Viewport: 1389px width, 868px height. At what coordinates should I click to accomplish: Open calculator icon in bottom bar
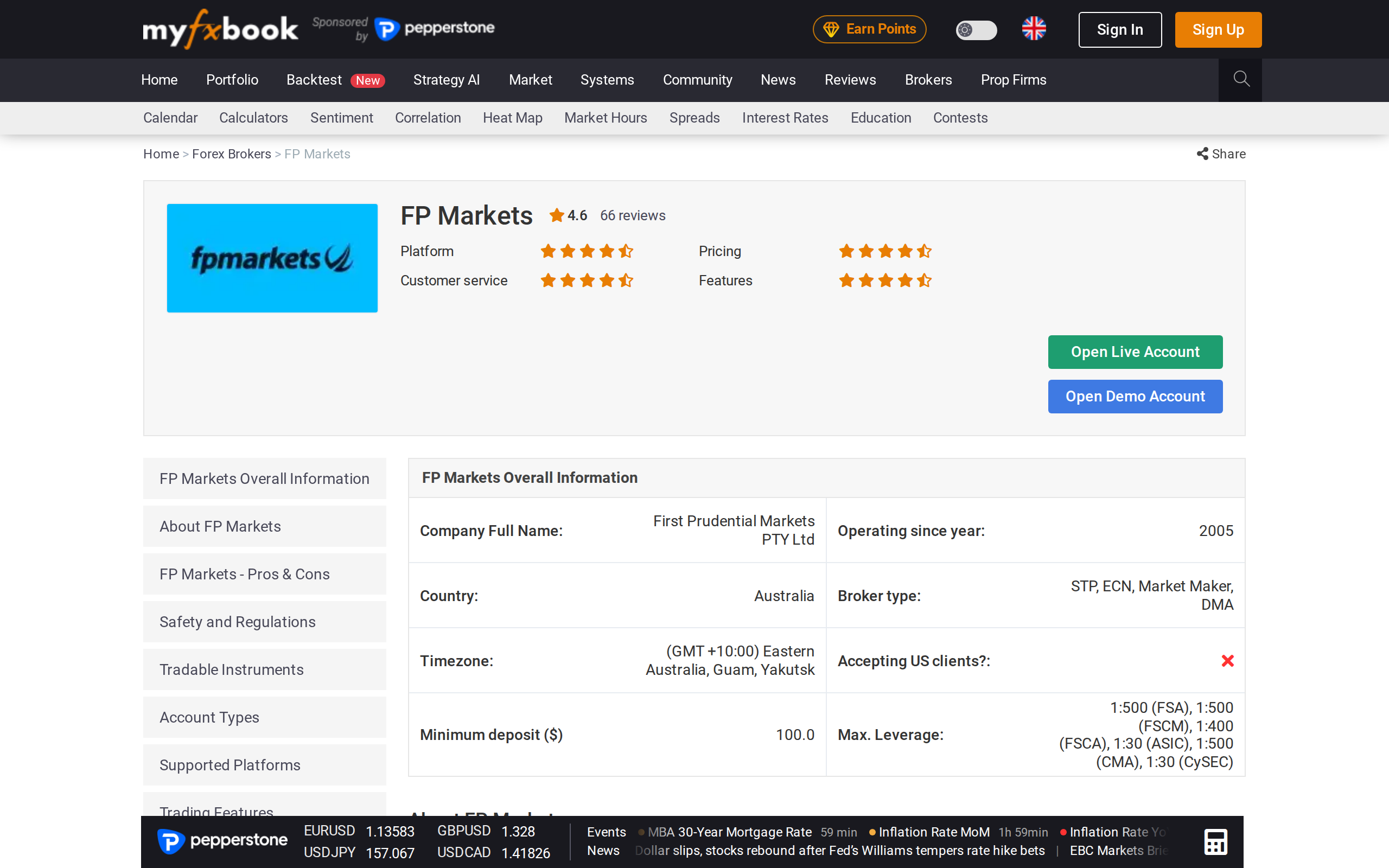point(1215,841)
